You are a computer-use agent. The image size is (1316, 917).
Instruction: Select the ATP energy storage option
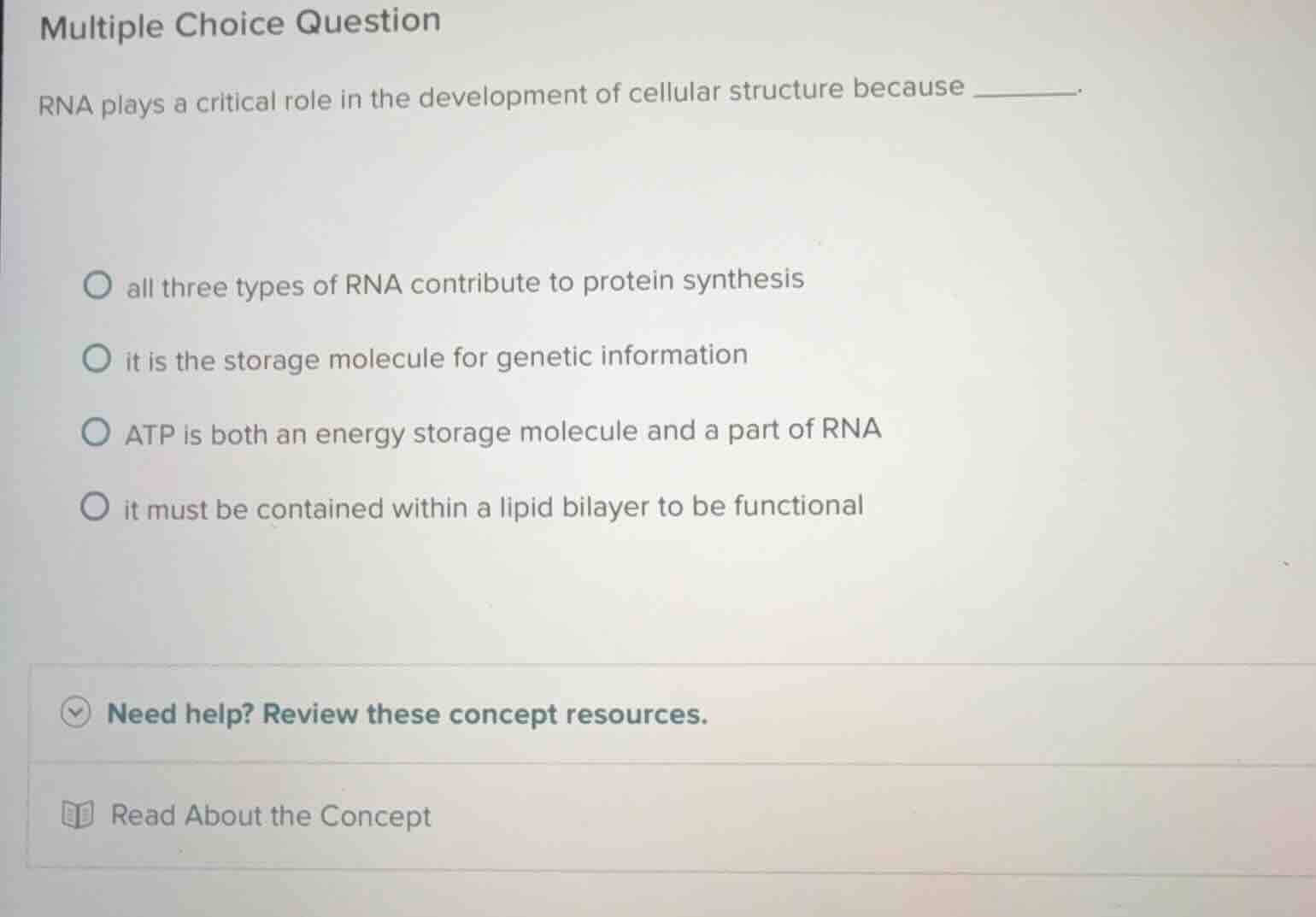[97, 432]
